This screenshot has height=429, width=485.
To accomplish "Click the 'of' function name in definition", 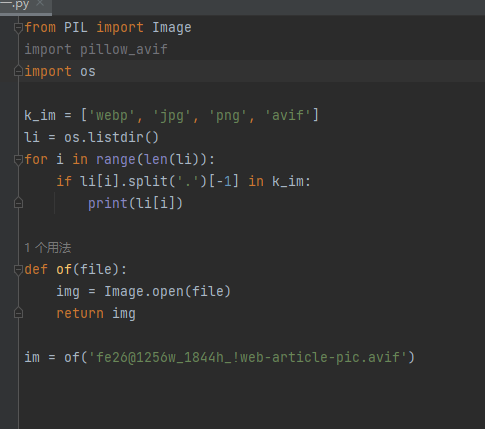I will pos(64,269).
